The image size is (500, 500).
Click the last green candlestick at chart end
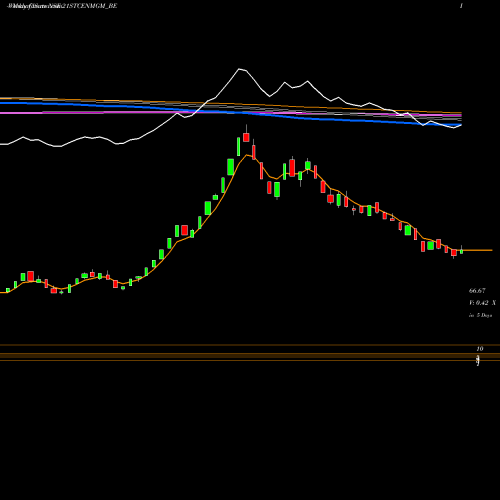462,251
